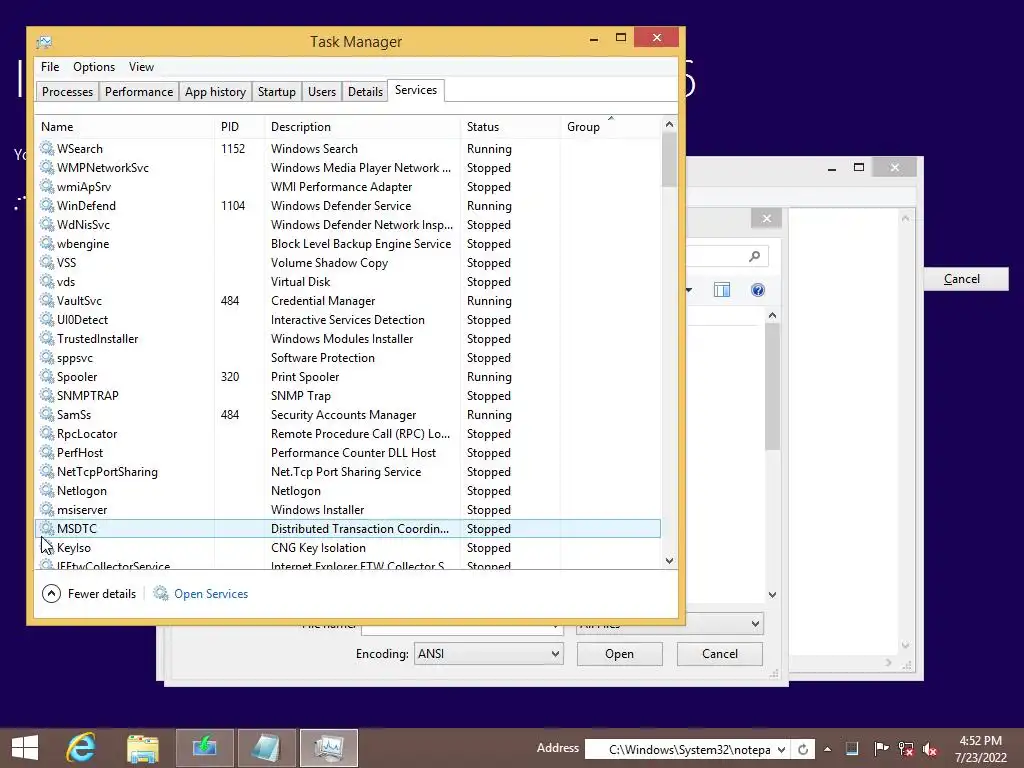
Task: Sort services by Name column header
Action: click(124, 127)
